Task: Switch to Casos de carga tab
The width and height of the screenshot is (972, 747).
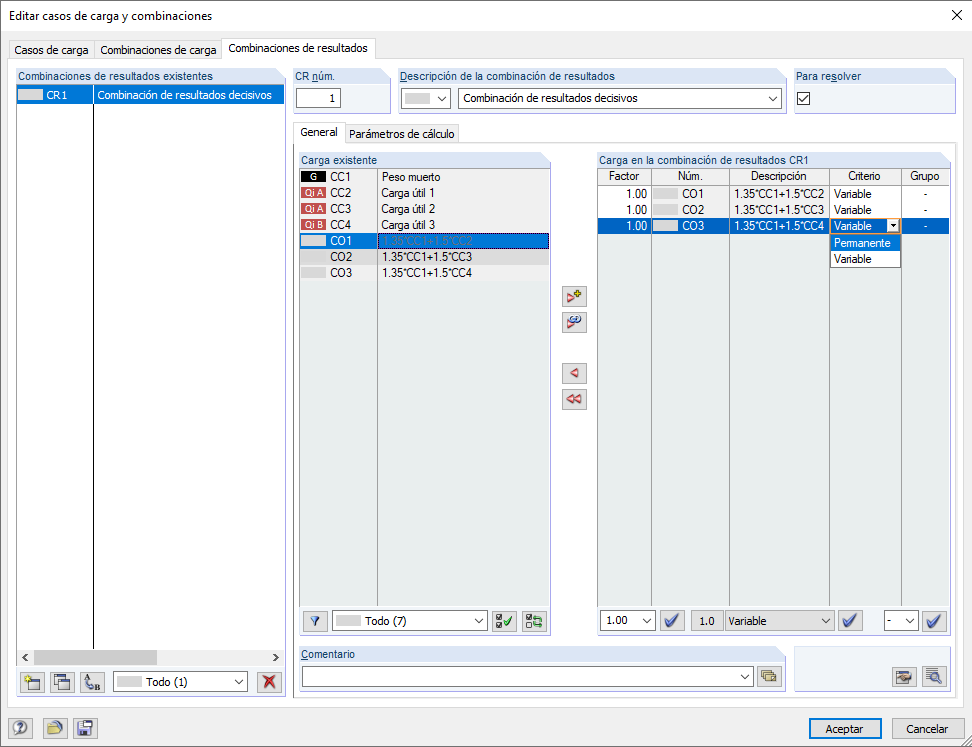Action: click(51, 50)
